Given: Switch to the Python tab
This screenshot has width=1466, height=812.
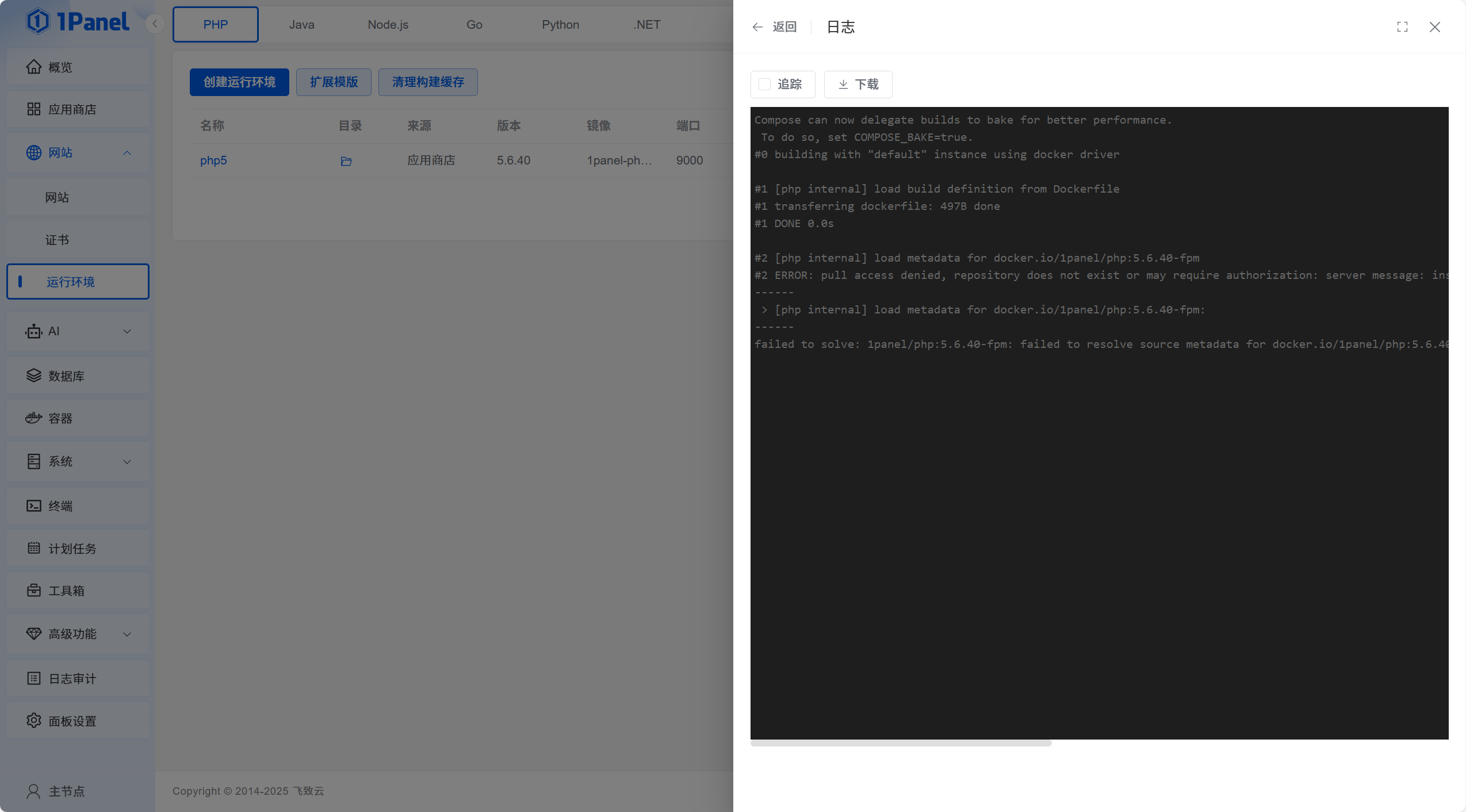Looking at the screenshot, I should coord(561,25).
